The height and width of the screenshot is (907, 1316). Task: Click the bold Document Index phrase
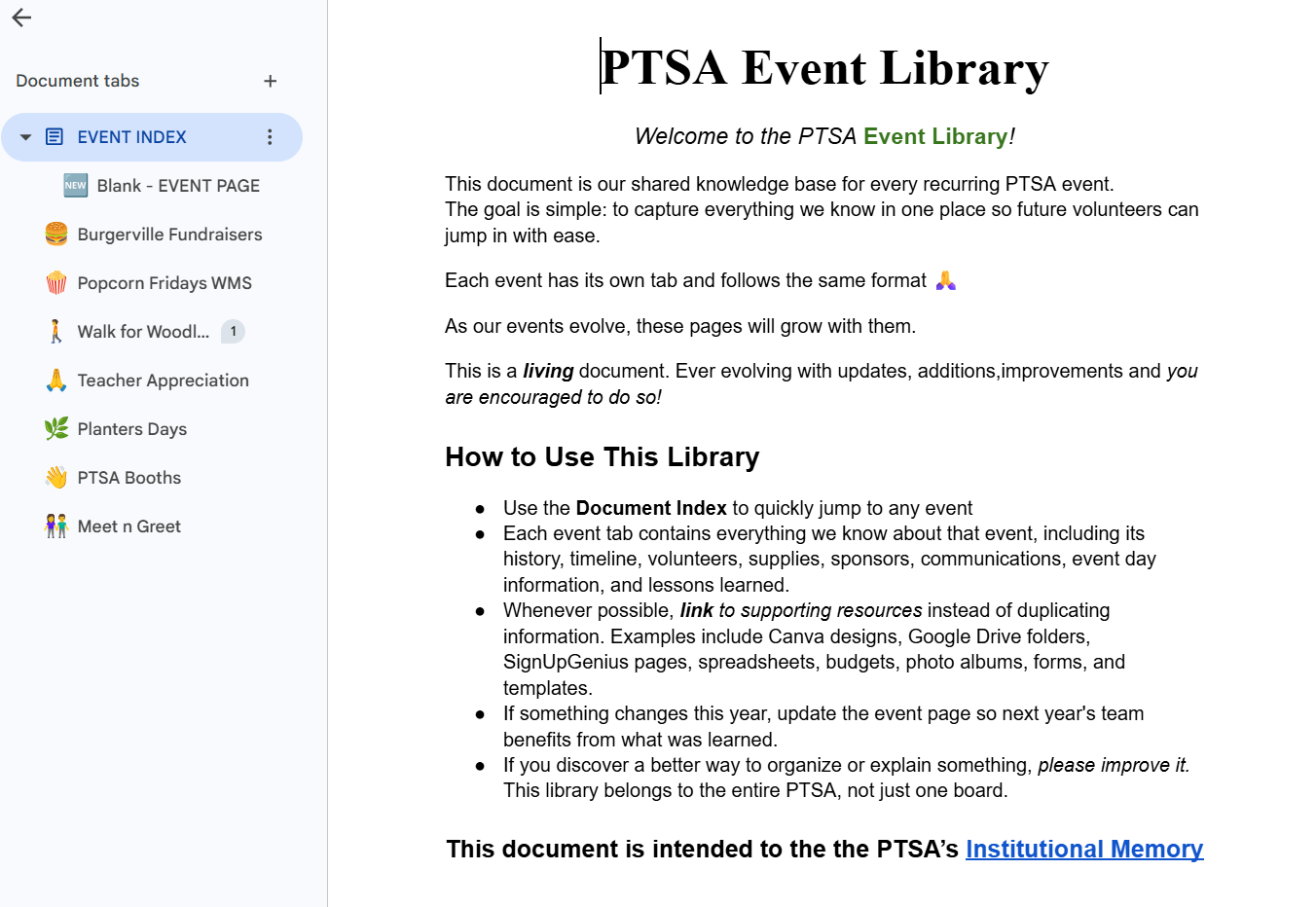tap(651, 508)
